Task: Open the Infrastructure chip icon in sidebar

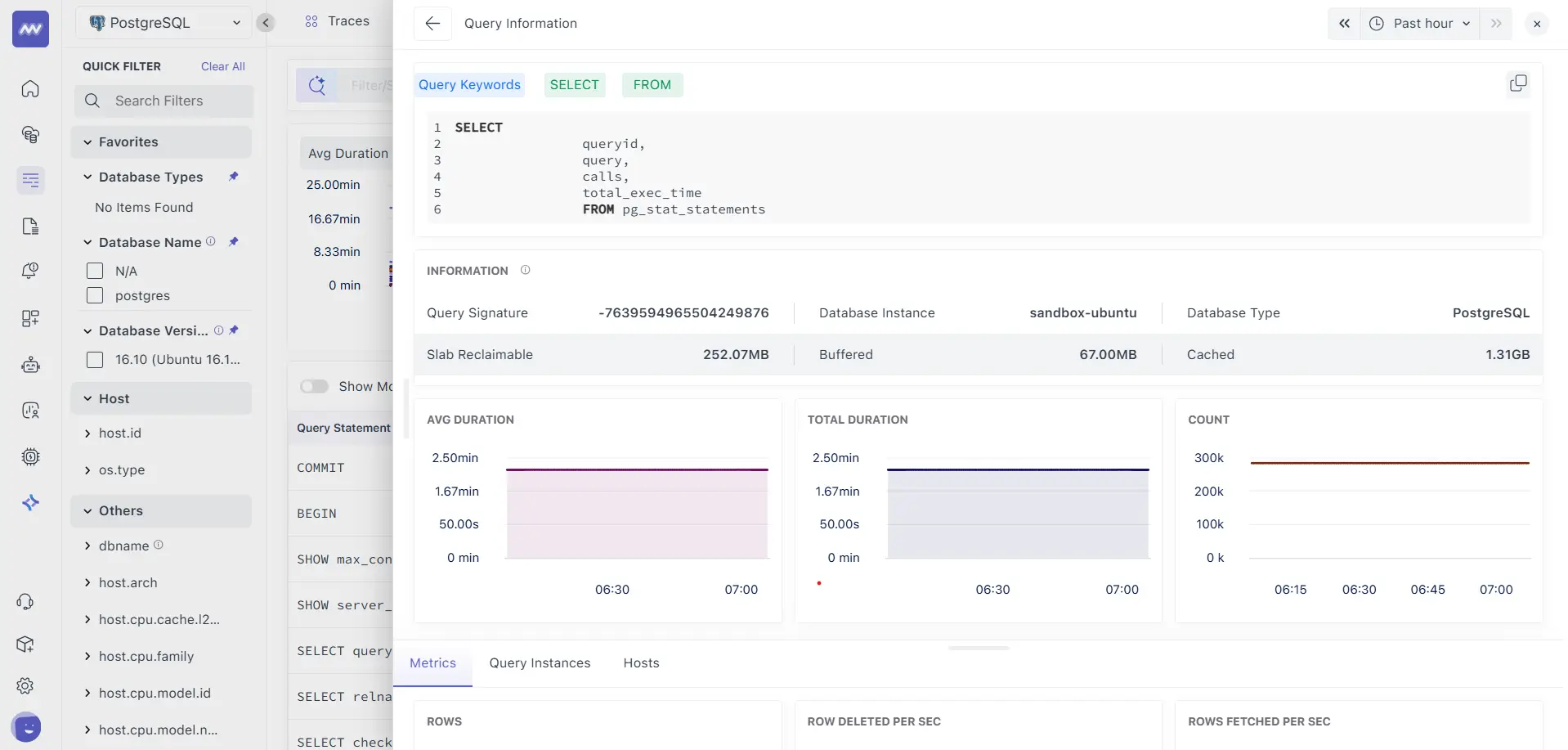Action: click(x=30, y=457)
